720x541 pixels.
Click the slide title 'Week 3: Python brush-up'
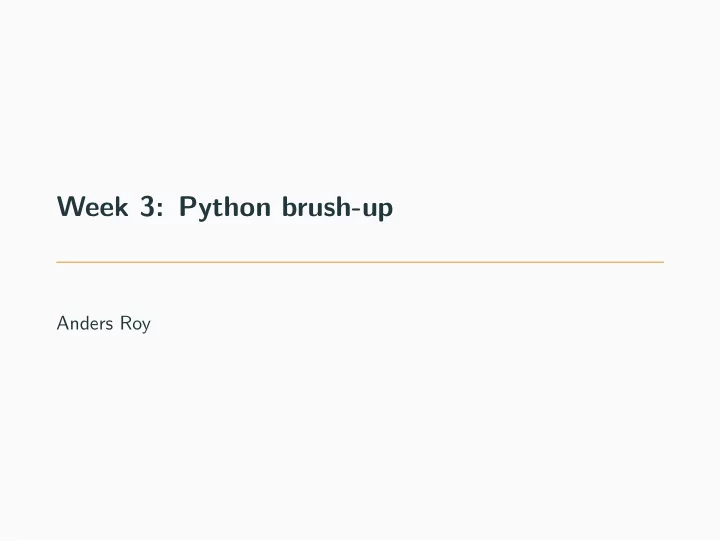click(x=225, y=208)
